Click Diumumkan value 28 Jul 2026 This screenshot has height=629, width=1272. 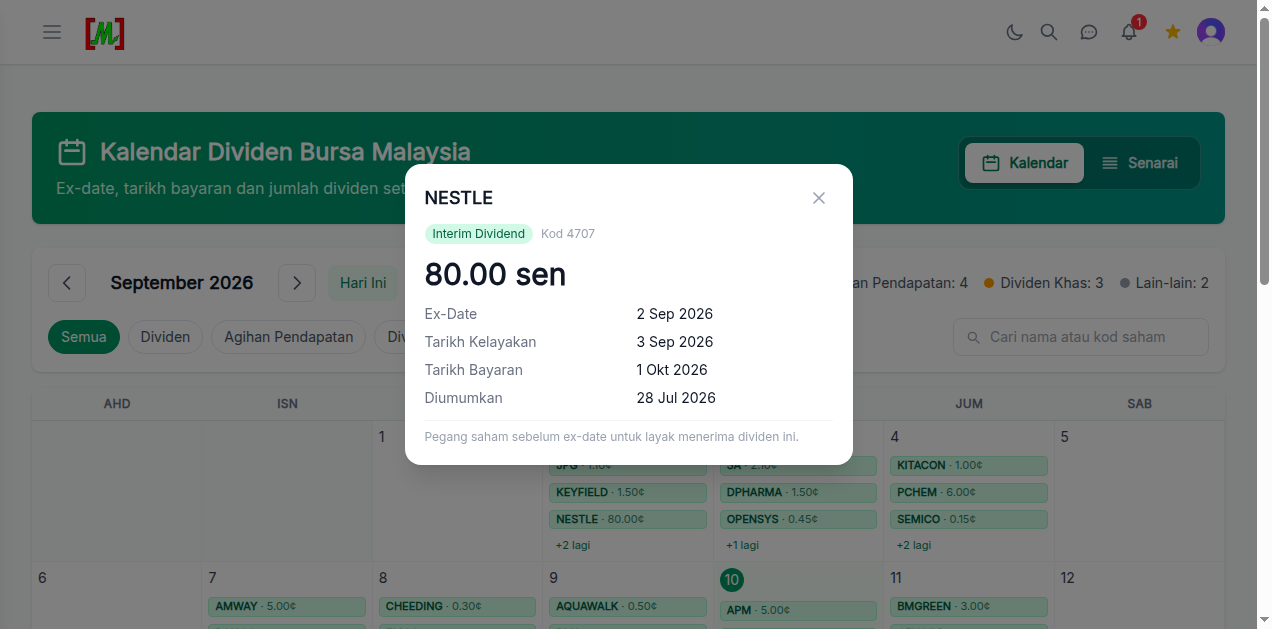pyautogui.click(x=676, y=398)
